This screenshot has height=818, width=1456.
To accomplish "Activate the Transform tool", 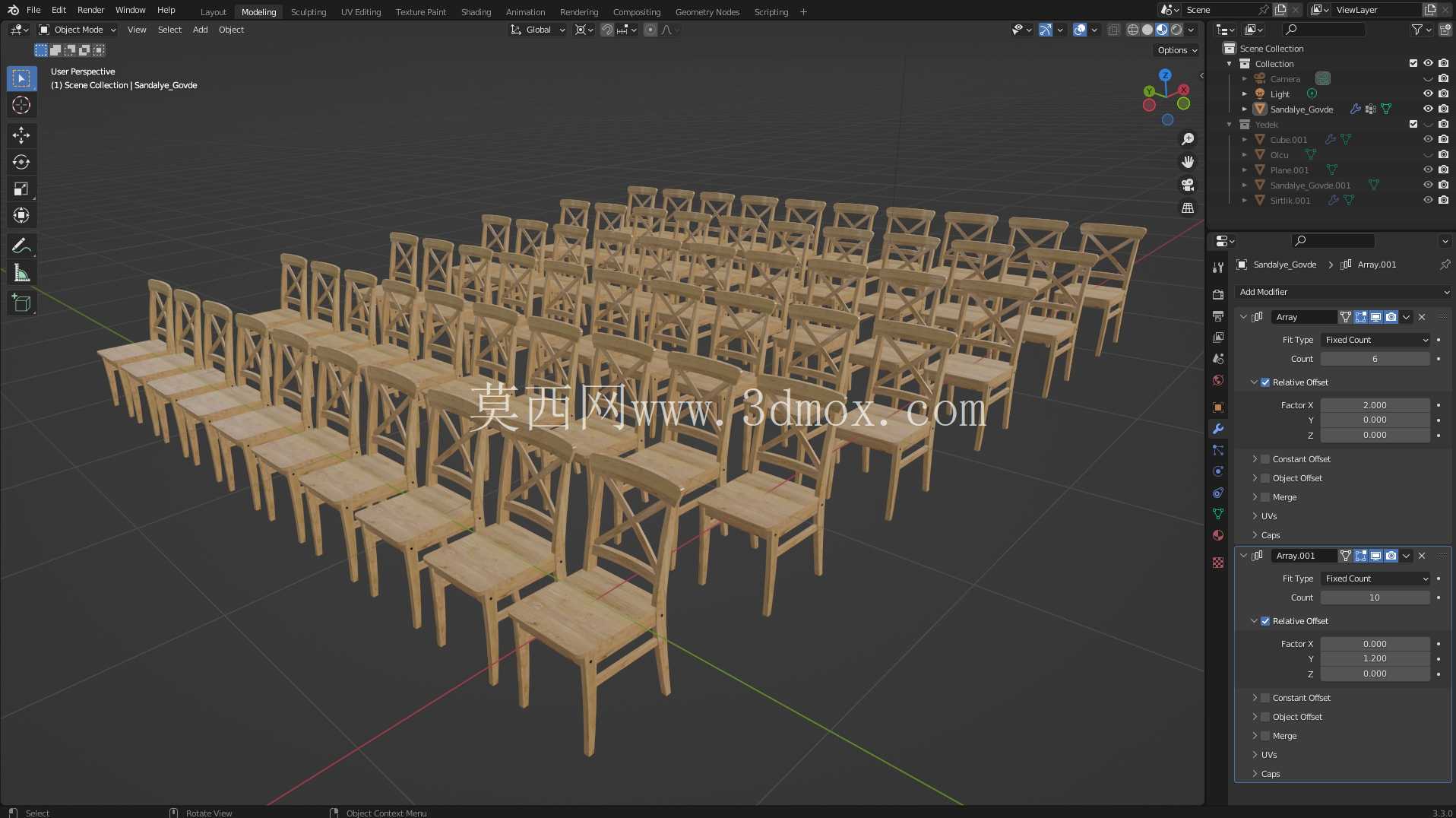I will pos(21,215).
